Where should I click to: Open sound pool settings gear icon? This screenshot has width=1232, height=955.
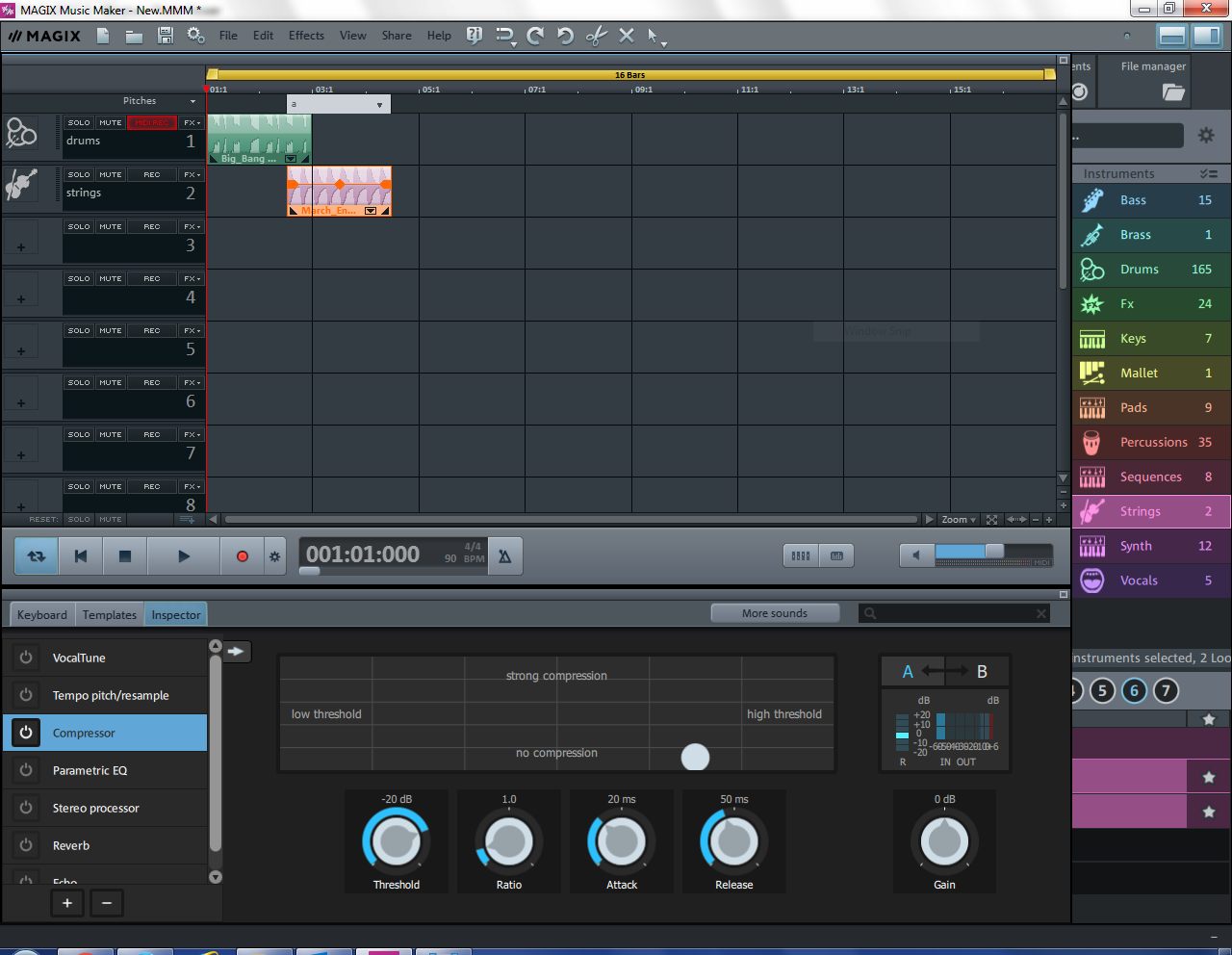(1206, 136)
